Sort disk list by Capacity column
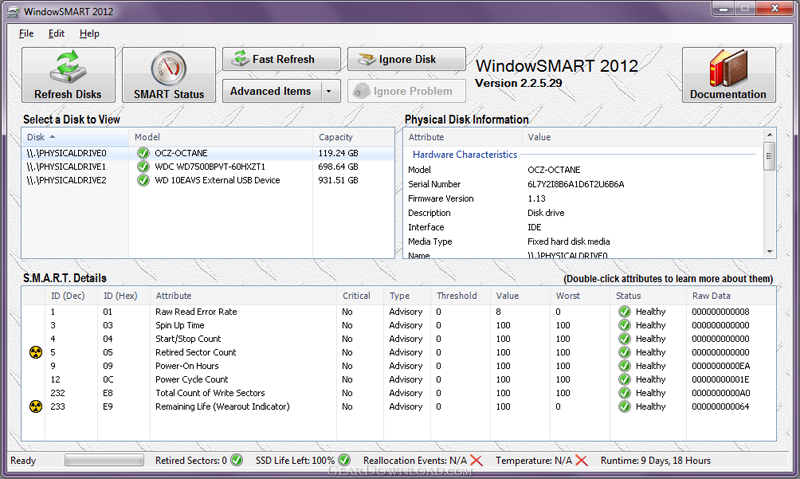The width and height of the screenshot is (800, 479). 353,137
